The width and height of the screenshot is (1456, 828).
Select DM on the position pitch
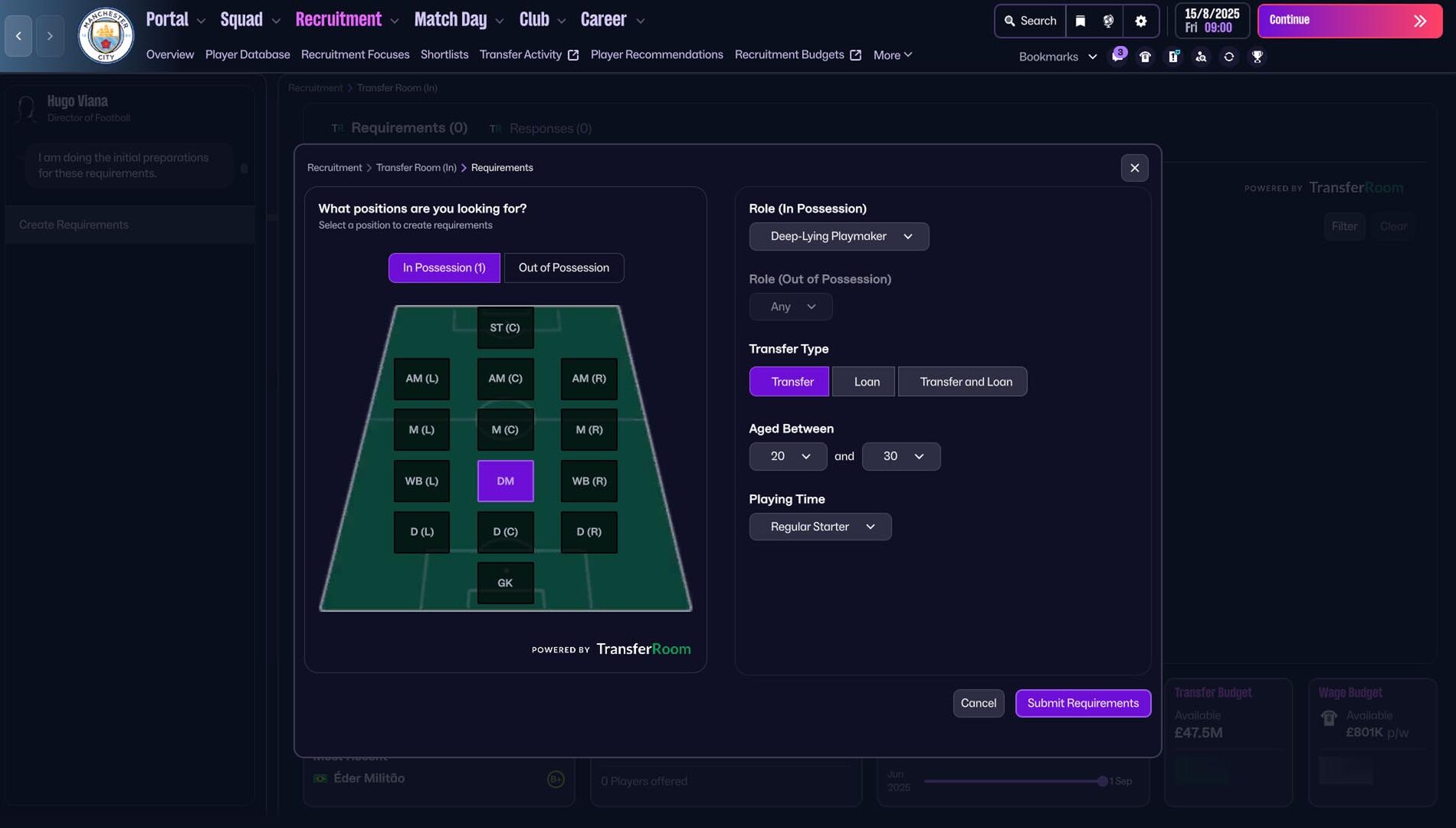(505, 481)
